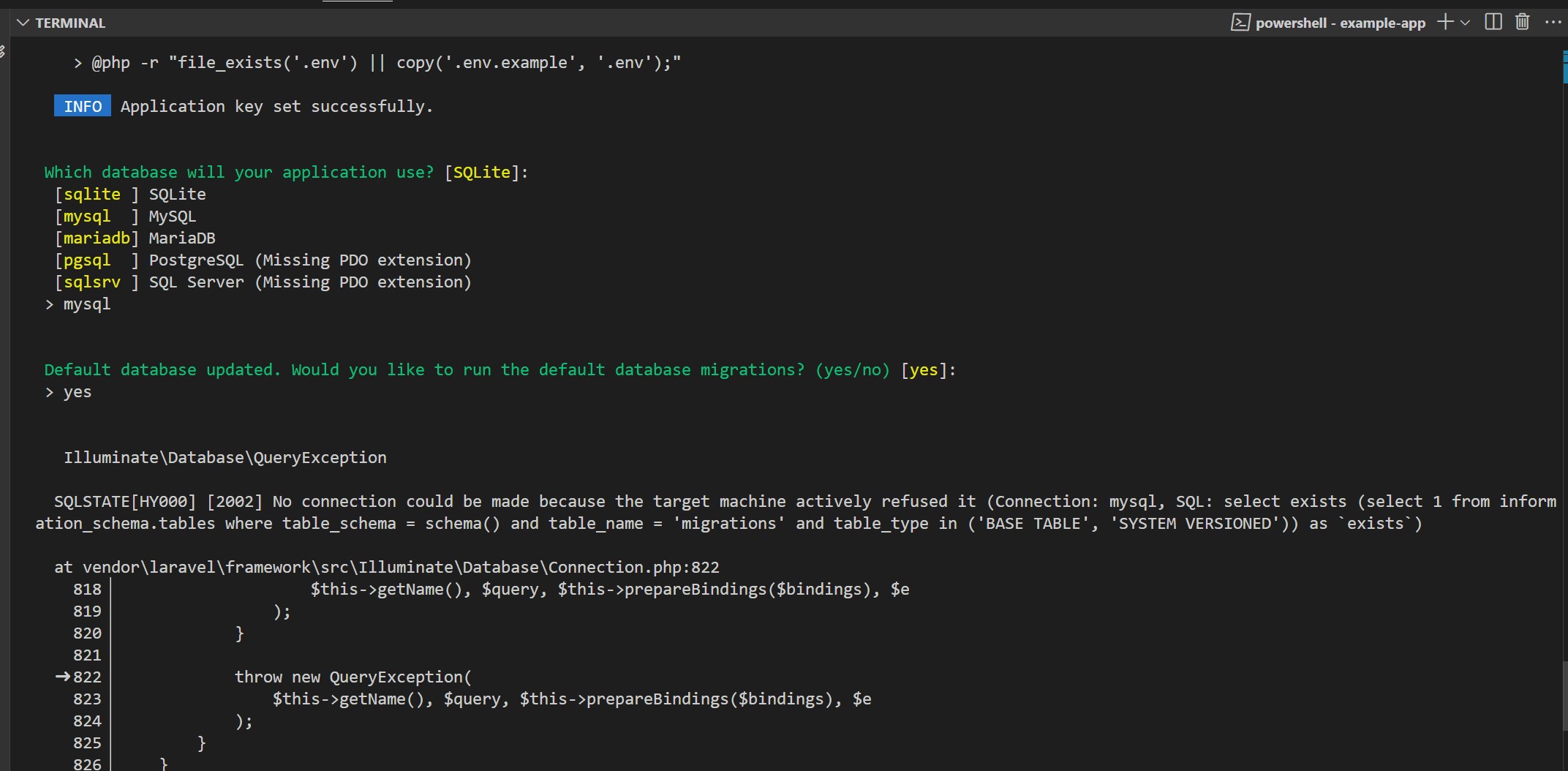This screenshot has height=771, width=1568.
Task: Click the blue marker atop the scrollbar
Action: 1564,66
